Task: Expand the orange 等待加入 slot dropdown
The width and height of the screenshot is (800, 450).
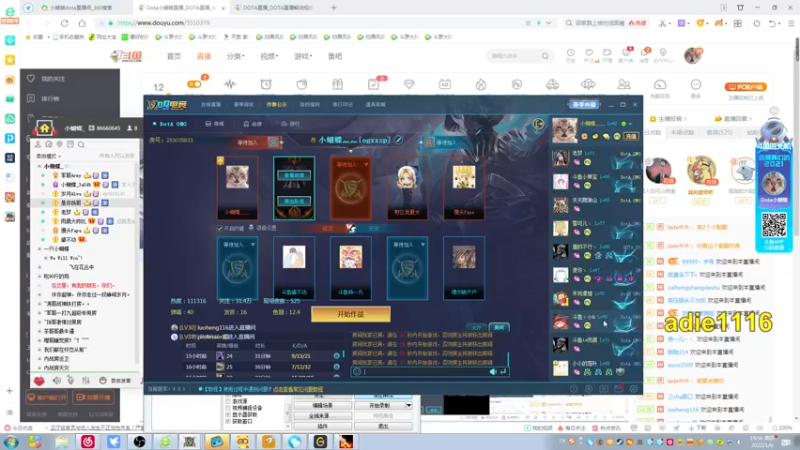Action: (366, 165)
